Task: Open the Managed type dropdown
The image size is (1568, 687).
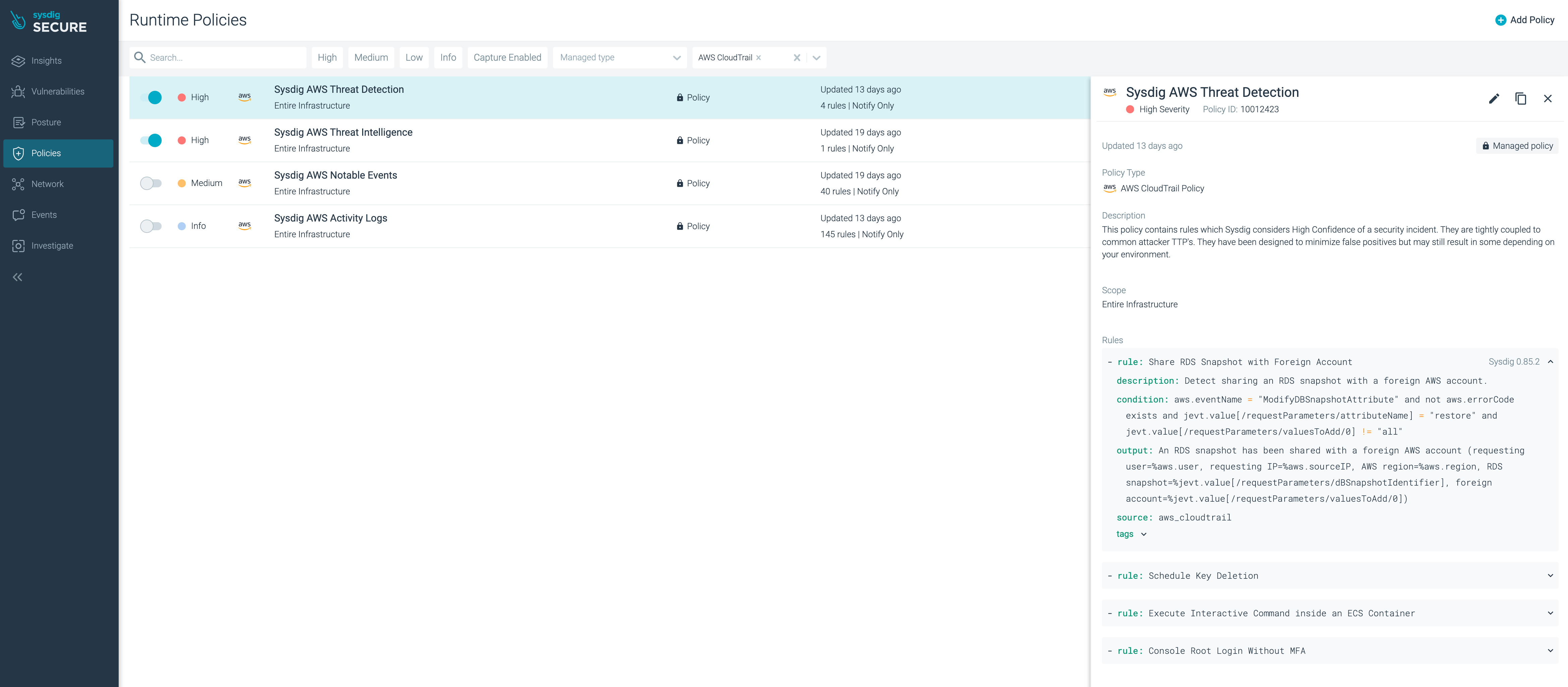Action: [x=620, y=57]
